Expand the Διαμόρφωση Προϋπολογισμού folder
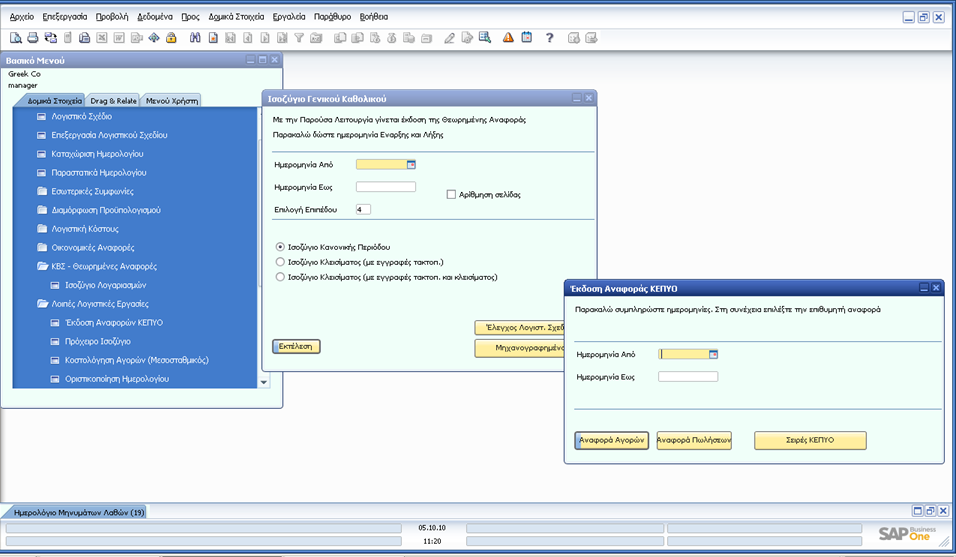956x557 pixels. click(x=42, y=210)
